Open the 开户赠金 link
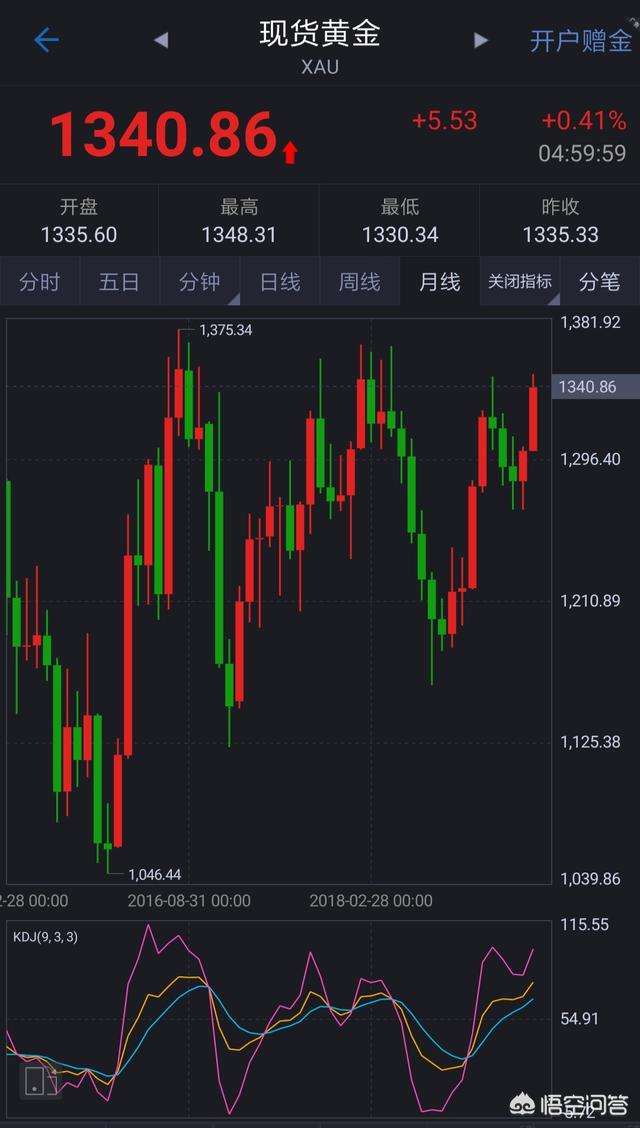Viewport: 640px width, 1128px height. coord(580,41)
